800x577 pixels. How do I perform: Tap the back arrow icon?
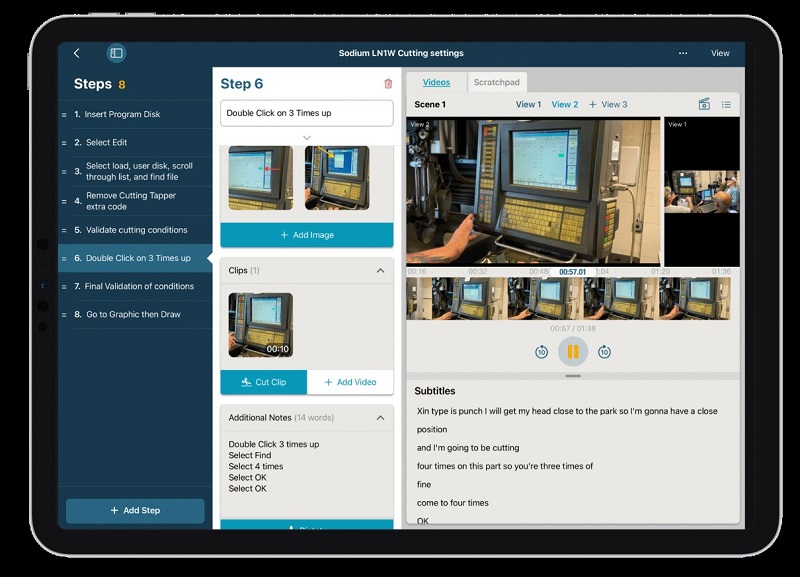click(77, 53)
